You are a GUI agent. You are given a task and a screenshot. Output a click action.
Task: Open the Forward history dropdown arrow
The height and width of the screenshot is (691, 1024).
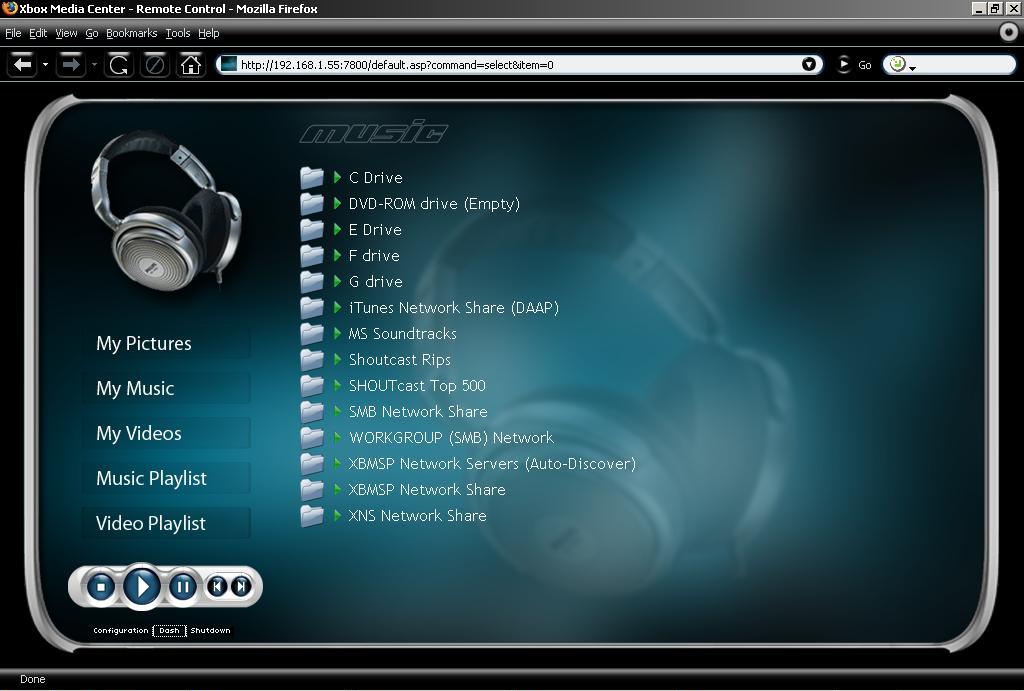point(94,65)
